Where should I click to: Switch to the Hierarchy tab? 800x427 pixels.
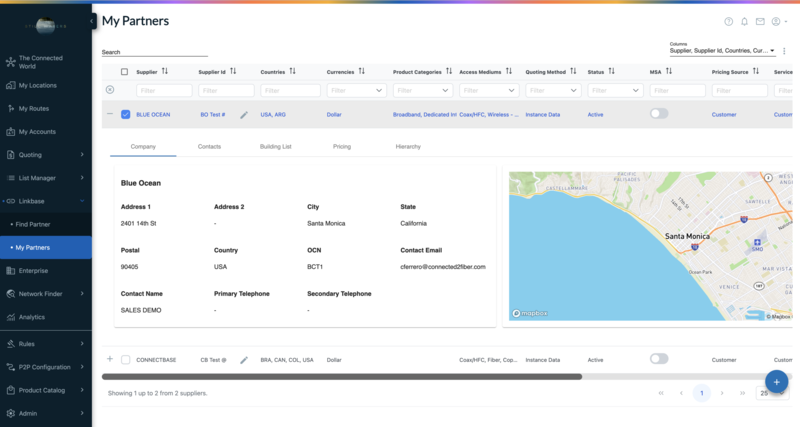tap(408, 146)
